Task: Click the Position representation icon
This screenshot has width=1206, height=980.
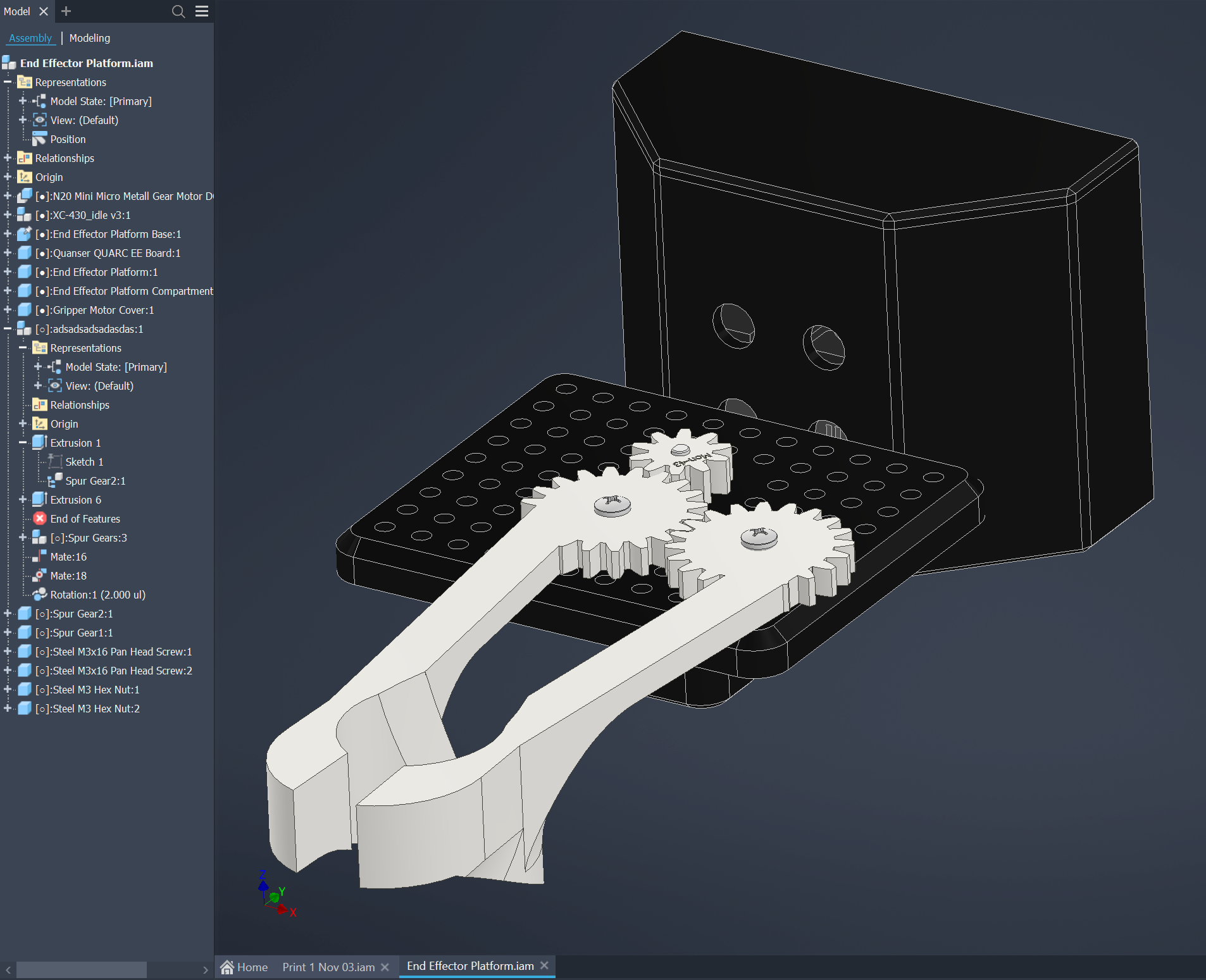Action: coord(40,139)
